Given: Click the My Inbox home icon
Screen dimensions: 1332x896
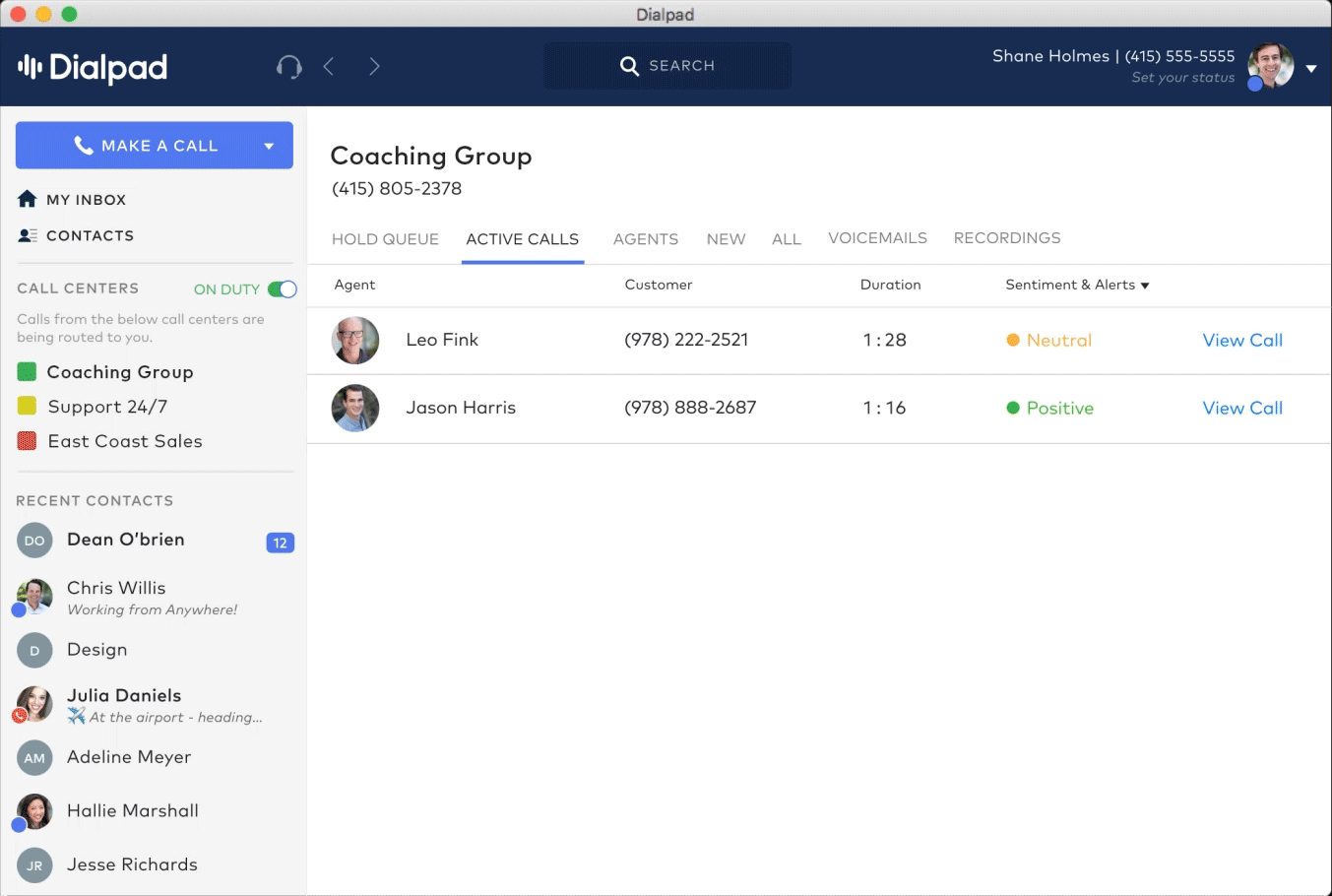Looking at the screenshot, I should tap(28, 199).
